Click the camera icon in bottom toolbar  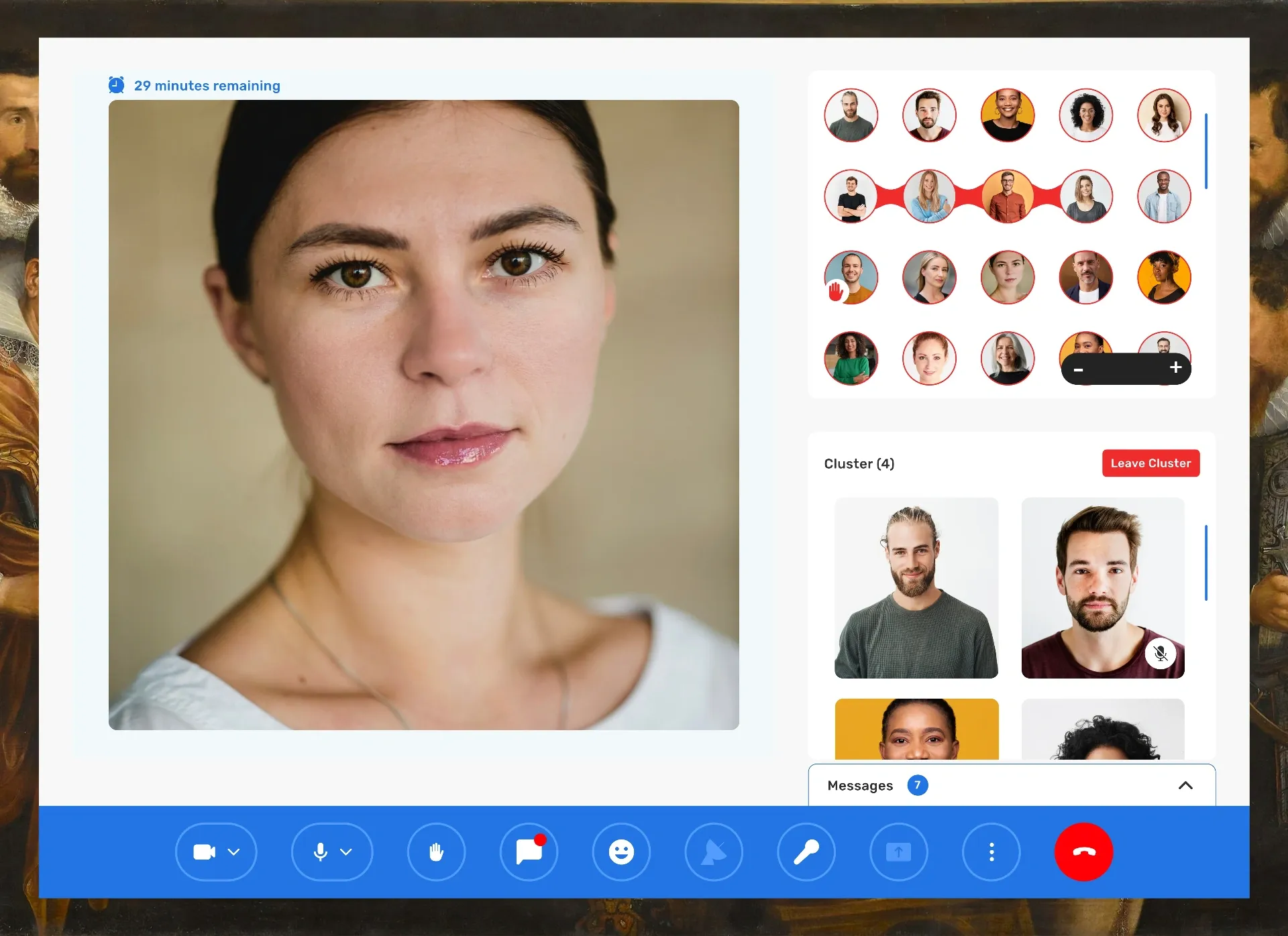(204, 852)
